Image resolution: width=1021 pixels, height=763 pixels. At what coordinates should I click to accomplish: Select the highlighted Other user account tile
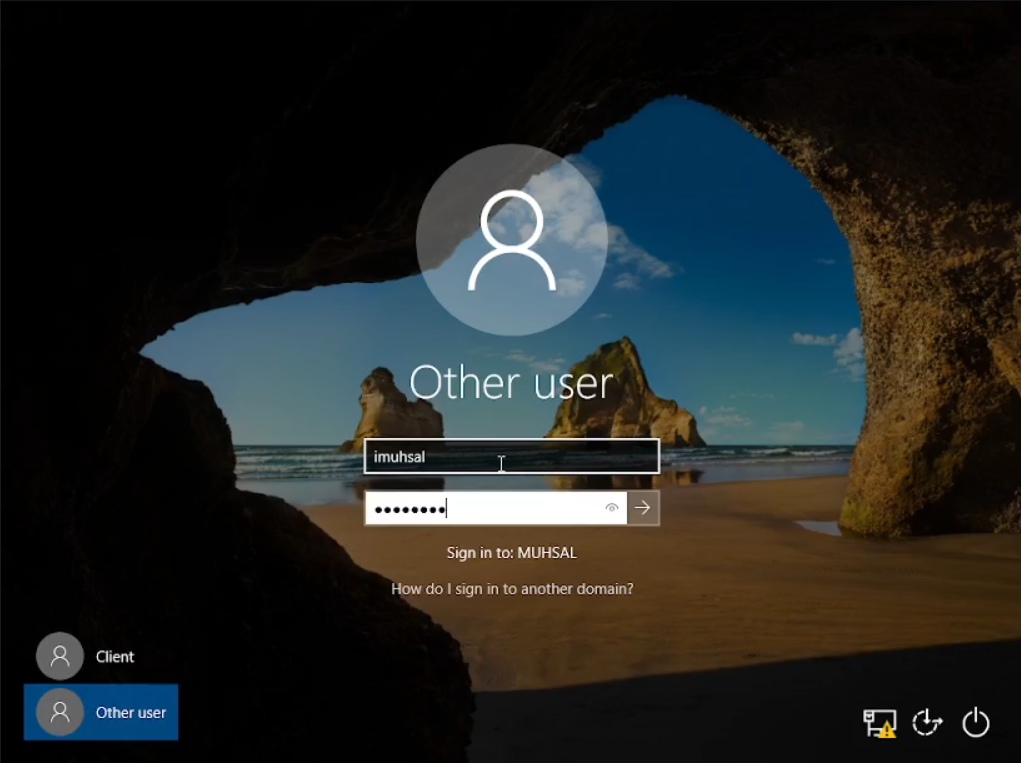pyautogui.click(x=101, y=712)
